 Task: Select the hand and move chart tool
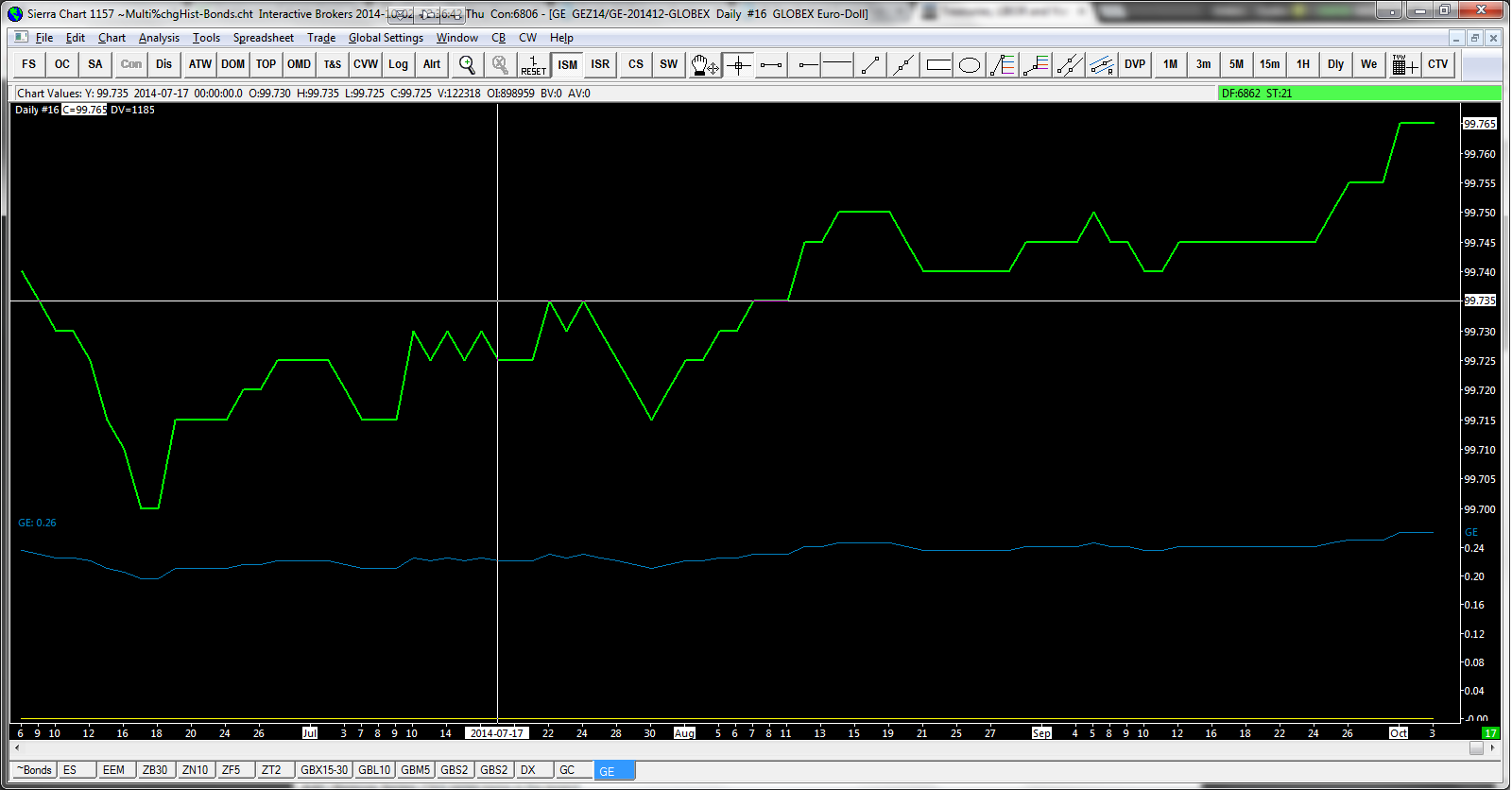(x=705, y=64)
